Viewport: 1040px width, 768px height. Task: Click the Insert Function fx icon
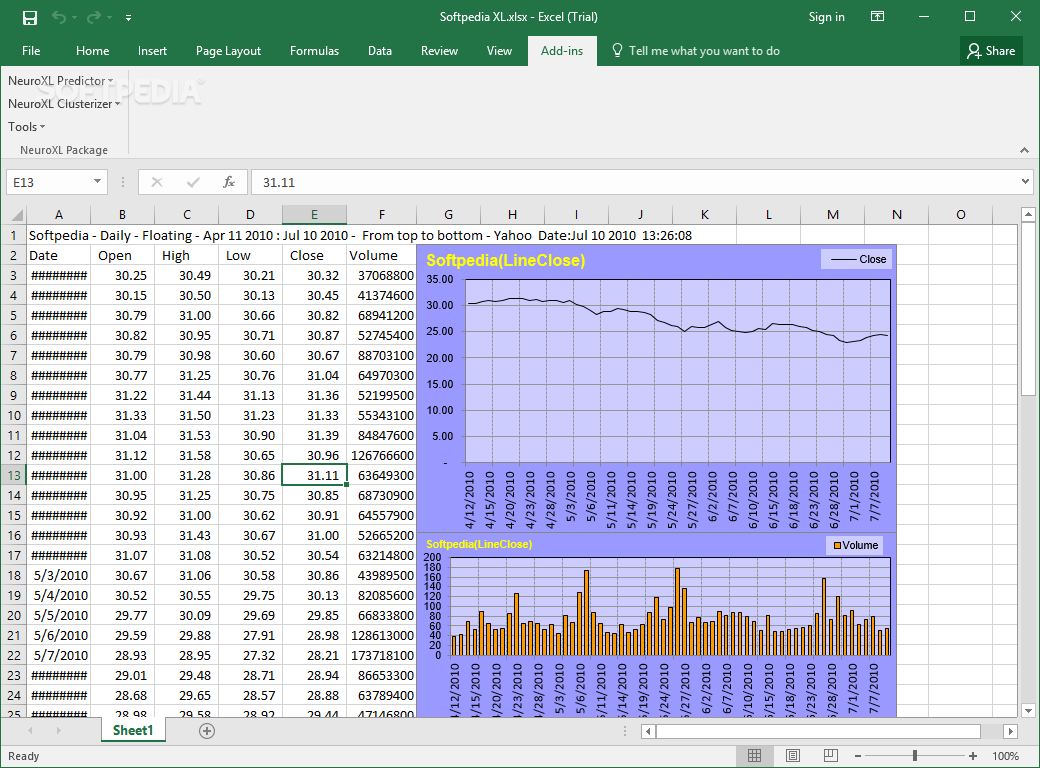229,182
